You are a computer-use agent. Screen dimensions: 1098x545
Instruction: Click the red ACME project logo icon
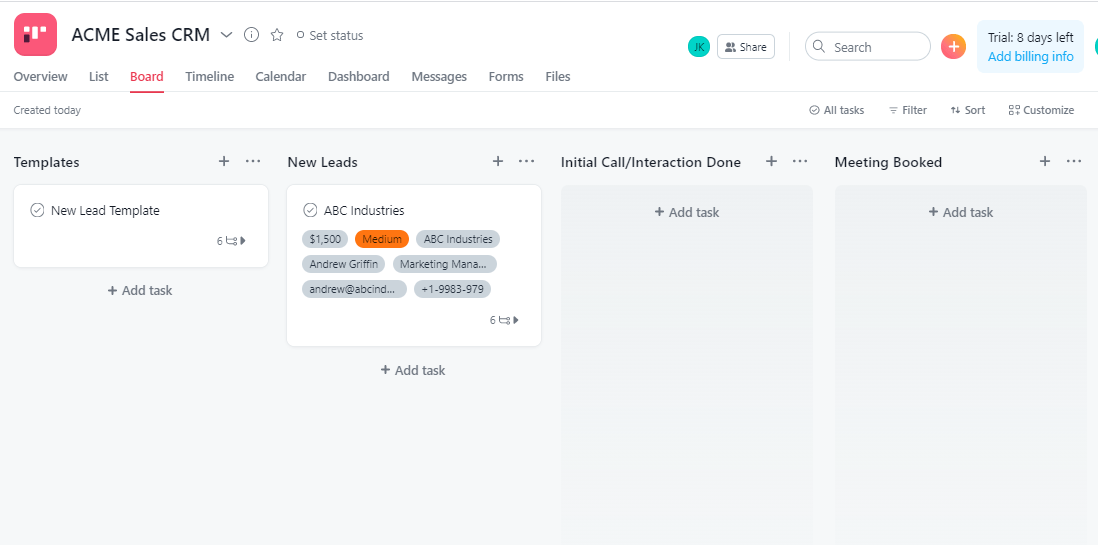click(x=35, y=34)
